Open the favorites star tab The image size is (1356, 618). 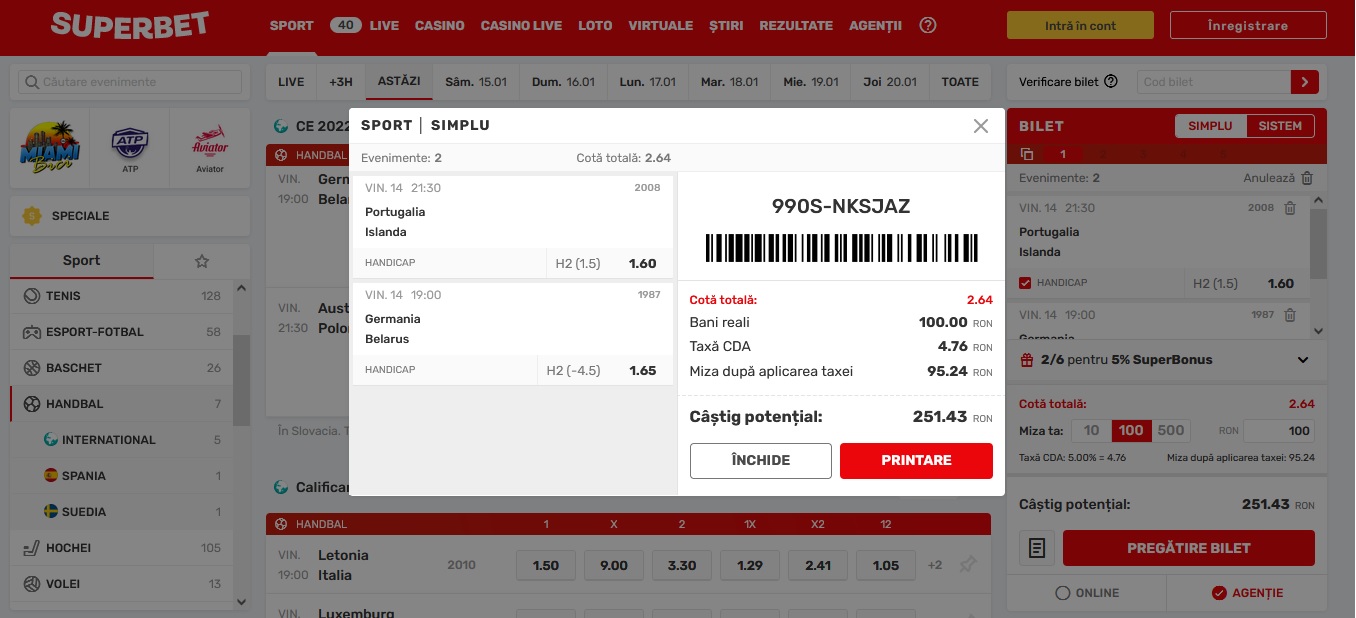click(x=202, y=261)
